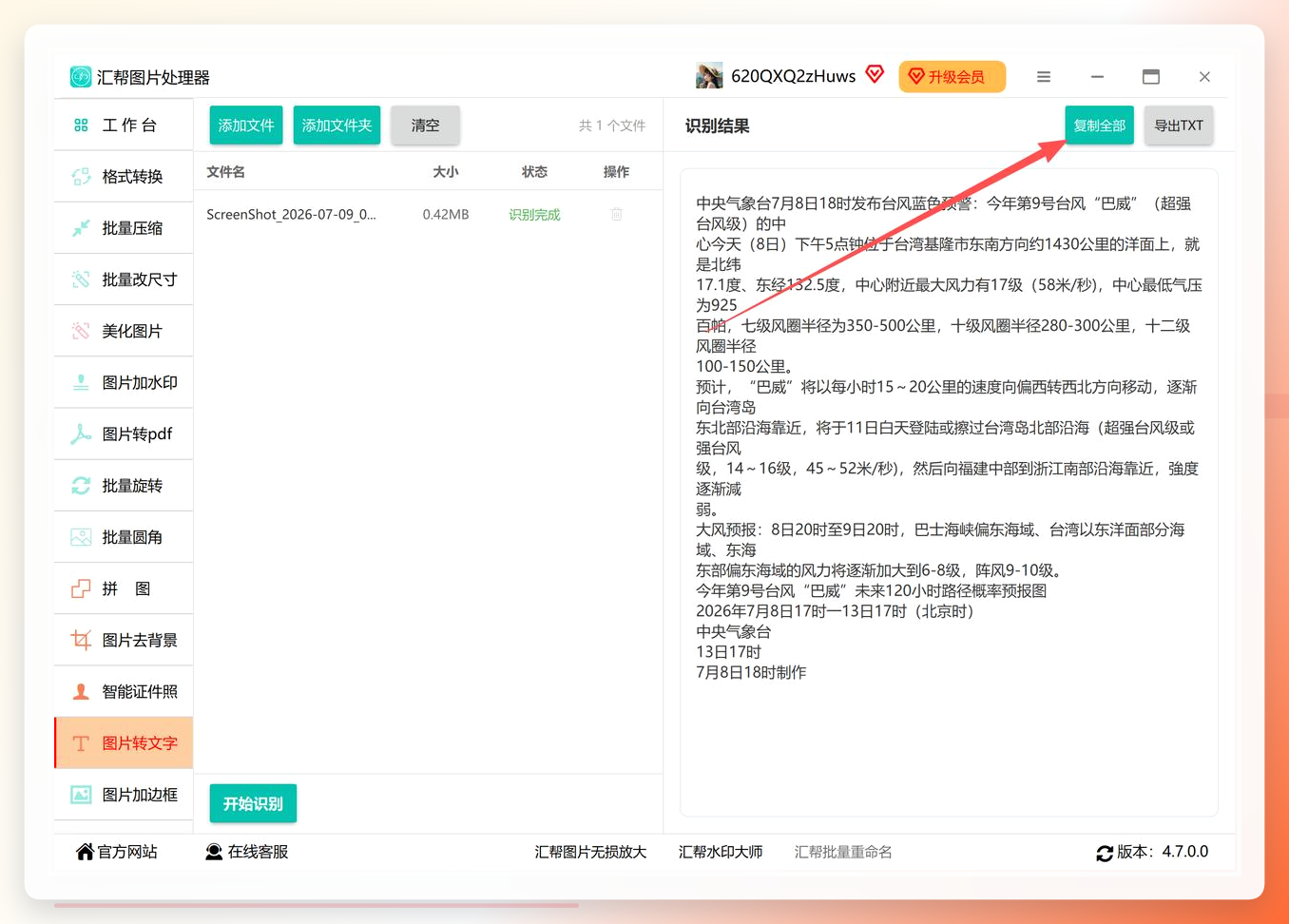This screenshot has height=924, width=1289.
Task: Select 图片加水印 in the sidebar
Action: (x=140, y=382)
